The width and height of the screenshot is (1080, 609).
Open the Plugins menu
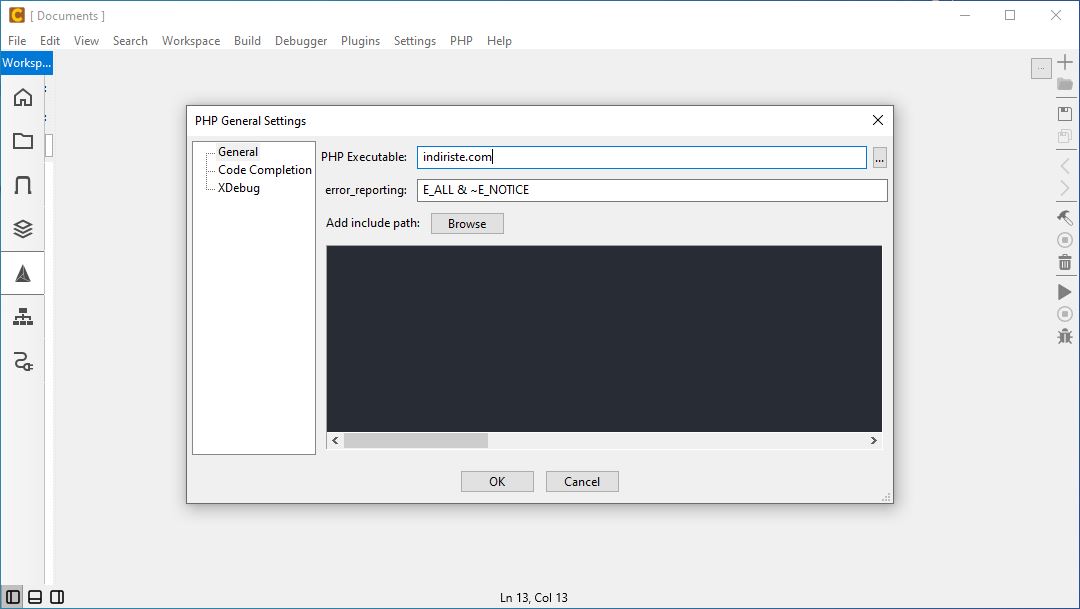(x=360, y=41)
